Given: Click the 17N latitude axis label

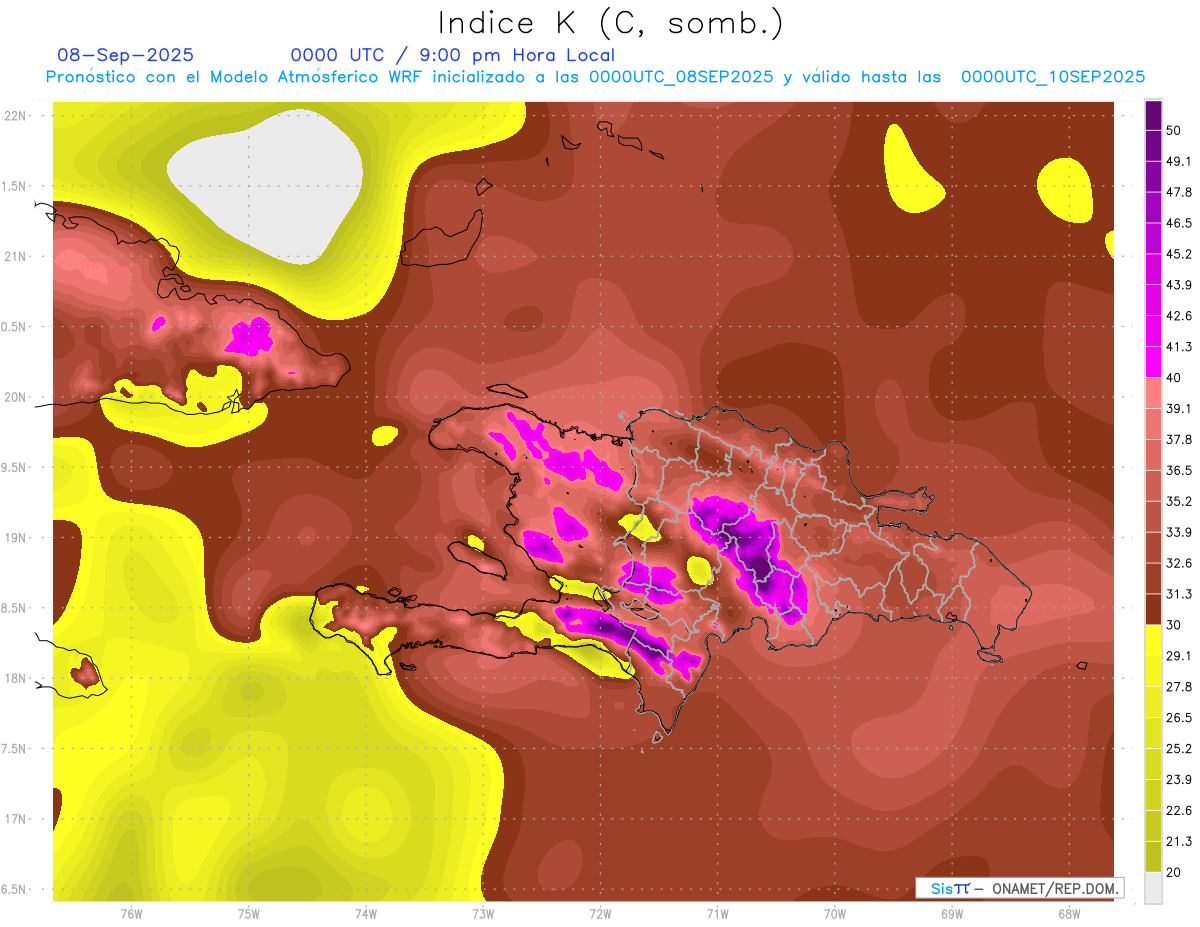Looking at the screenshot, I should [x=16, y=819].
